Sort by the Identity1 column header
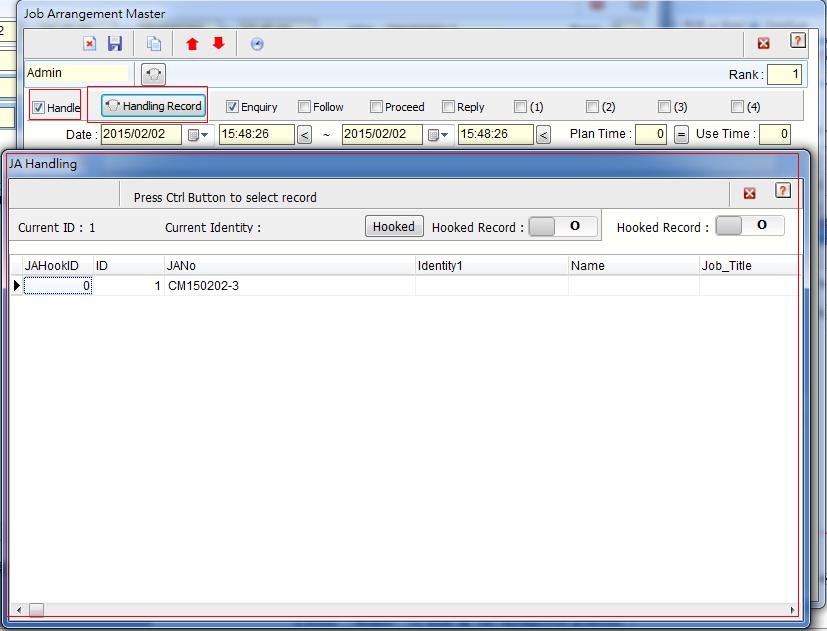827x631 pixels. (492, 265)
